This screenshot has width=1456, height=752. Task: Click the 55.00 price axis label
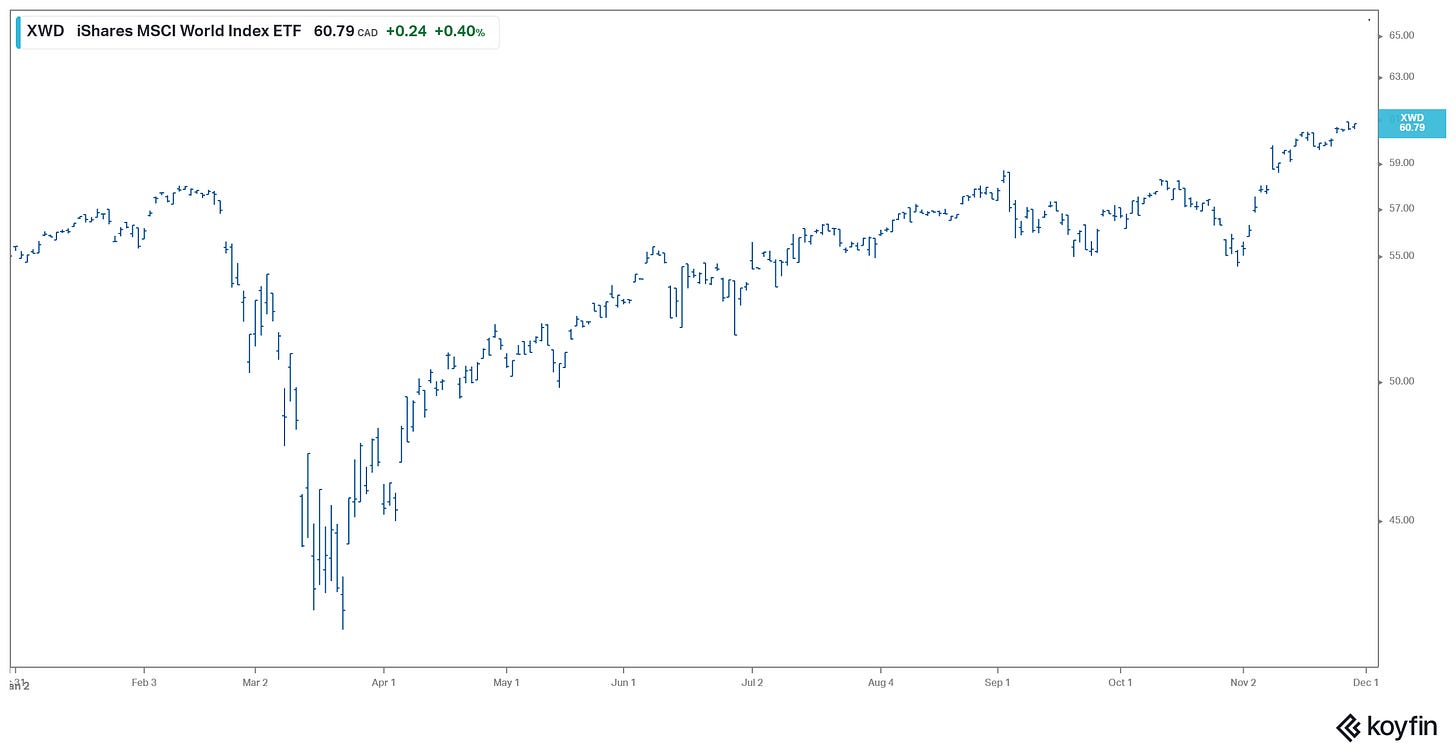coord(1401,256)
